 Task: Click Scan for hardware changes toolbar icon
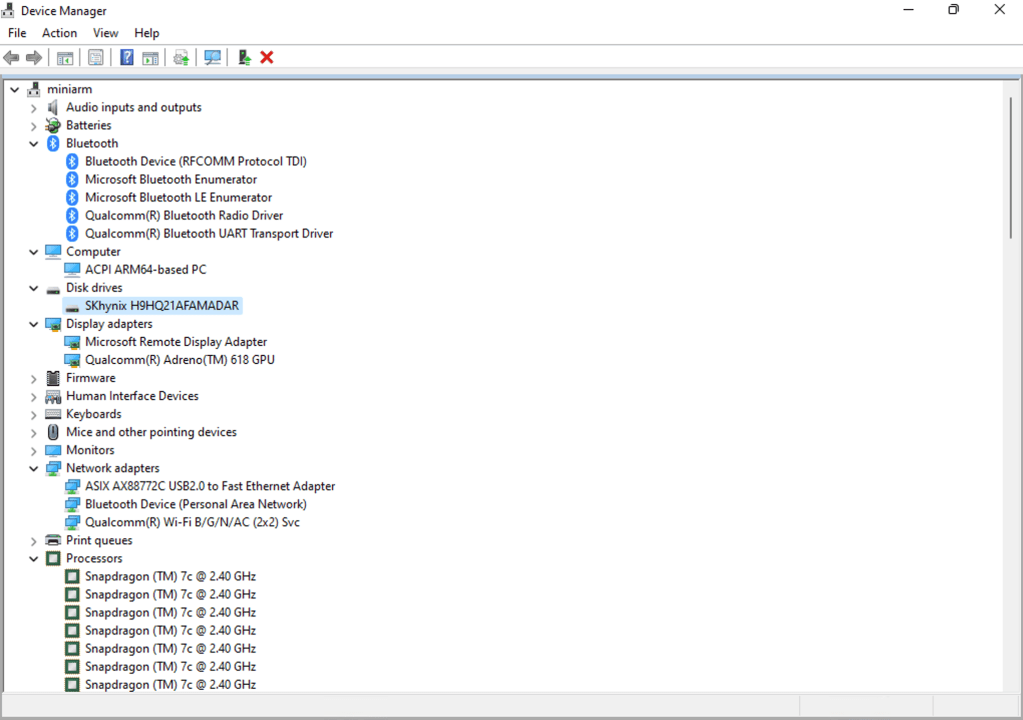(212, 58)
